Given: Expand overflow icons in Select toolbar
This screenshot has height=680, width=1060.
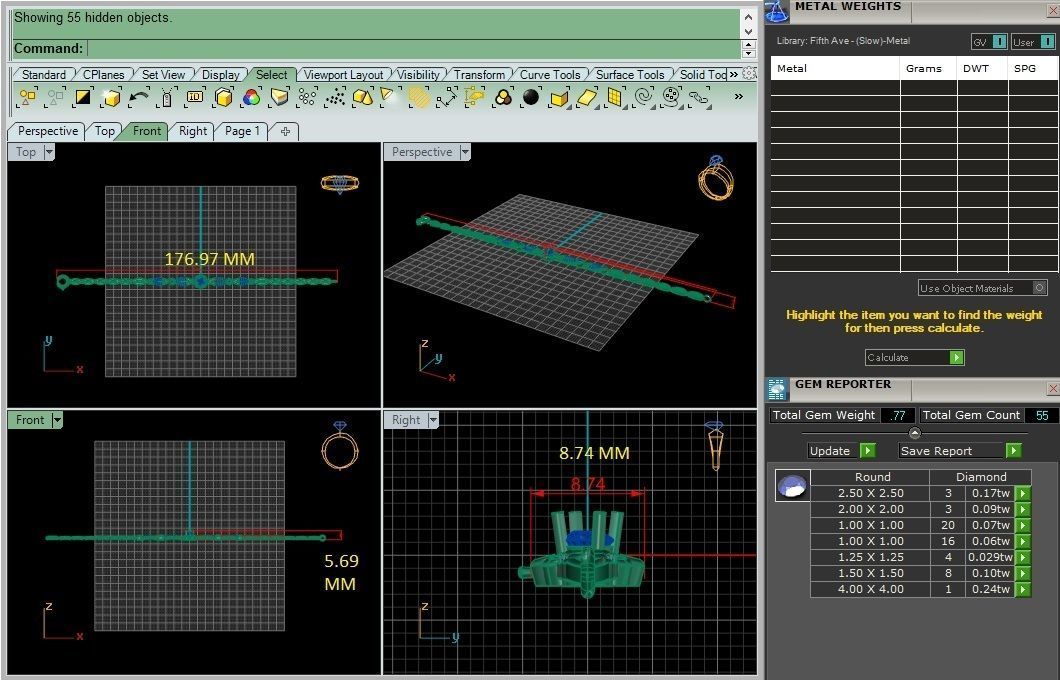Looking at the screenshot, I should point(739,97).
